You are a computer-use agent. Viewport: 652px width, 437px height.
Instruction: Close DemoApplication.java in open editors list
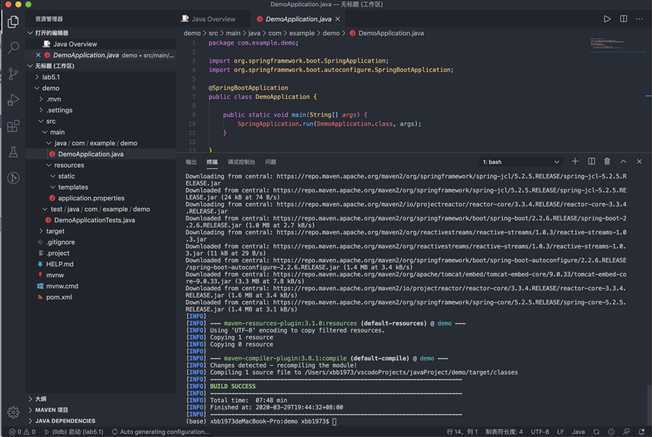[38, 55]
